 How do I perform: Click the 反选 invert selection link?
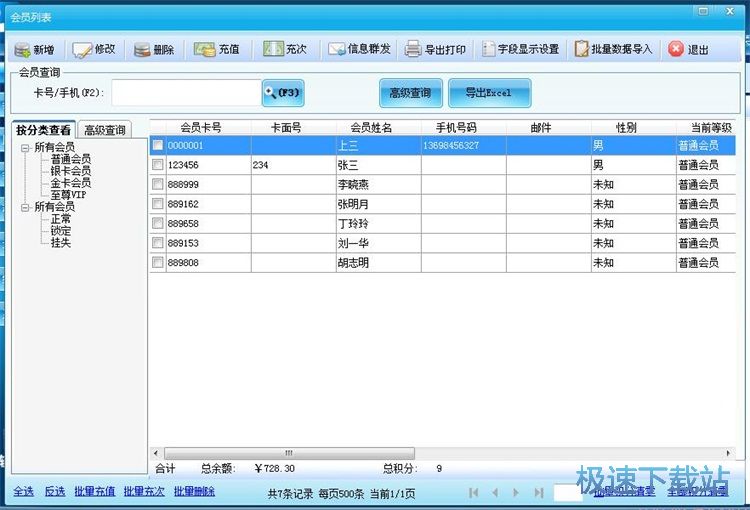[x=55, y=491]
